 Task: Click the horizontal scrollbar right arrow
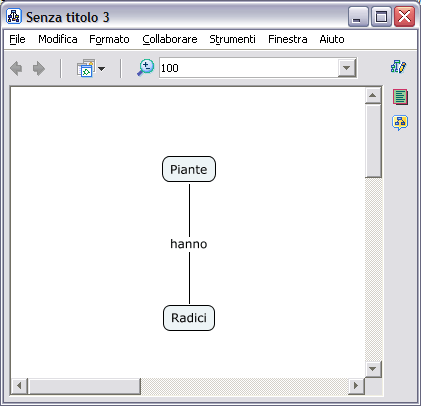(x=356, y=386)
